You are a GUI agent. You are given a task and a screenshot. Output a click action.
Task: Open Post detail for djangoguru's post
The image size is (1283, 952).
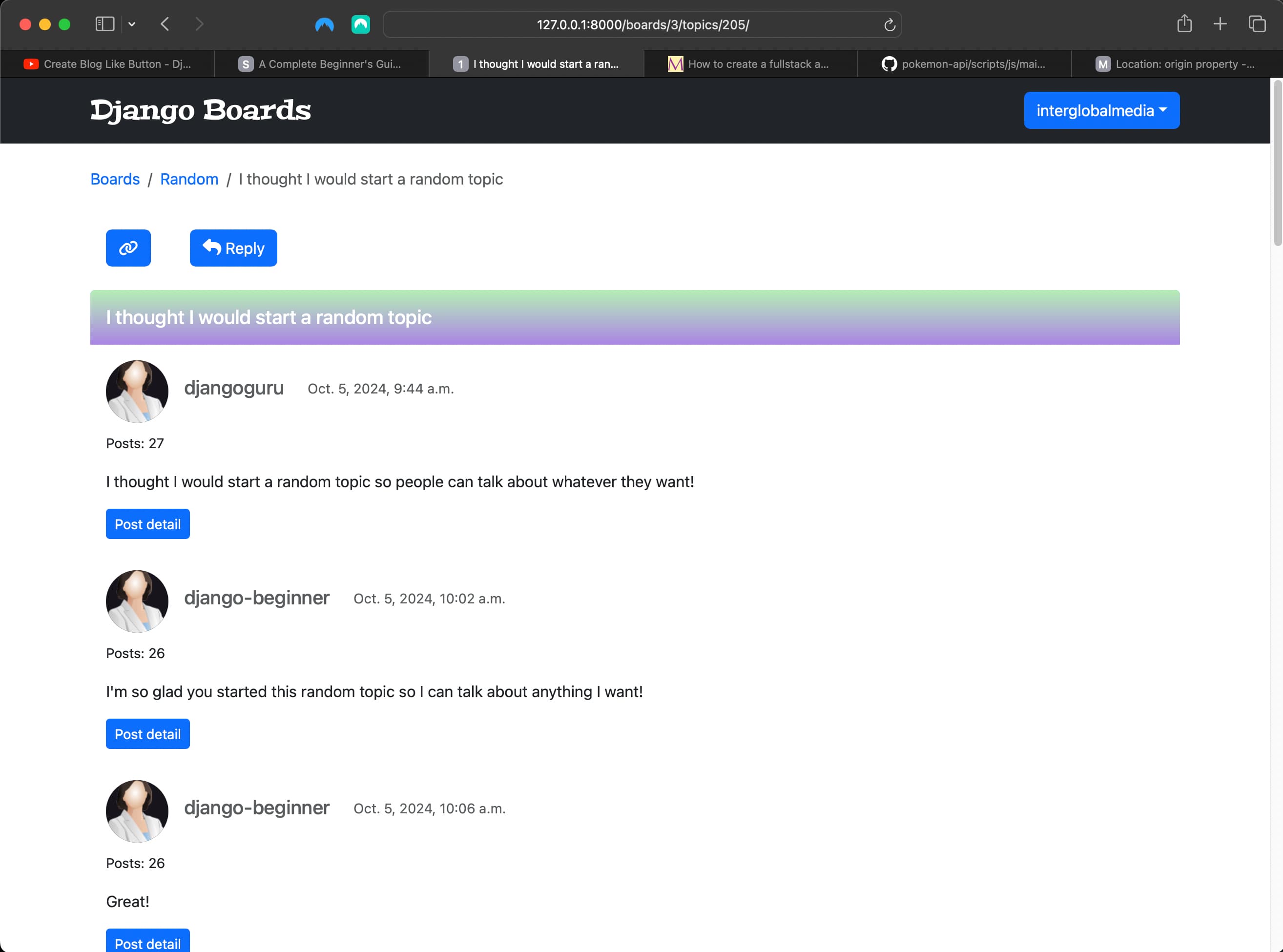[x=147, y=524]
